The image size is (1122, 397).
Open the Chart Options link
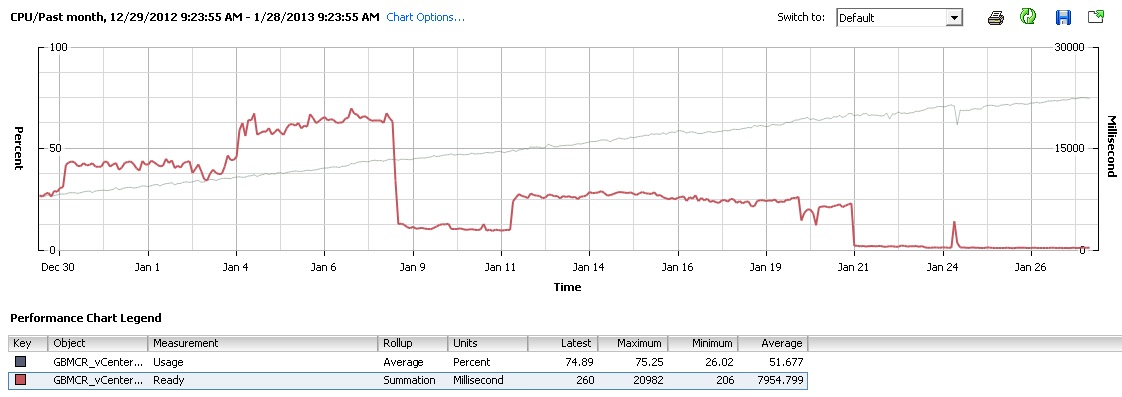(425, 17)
